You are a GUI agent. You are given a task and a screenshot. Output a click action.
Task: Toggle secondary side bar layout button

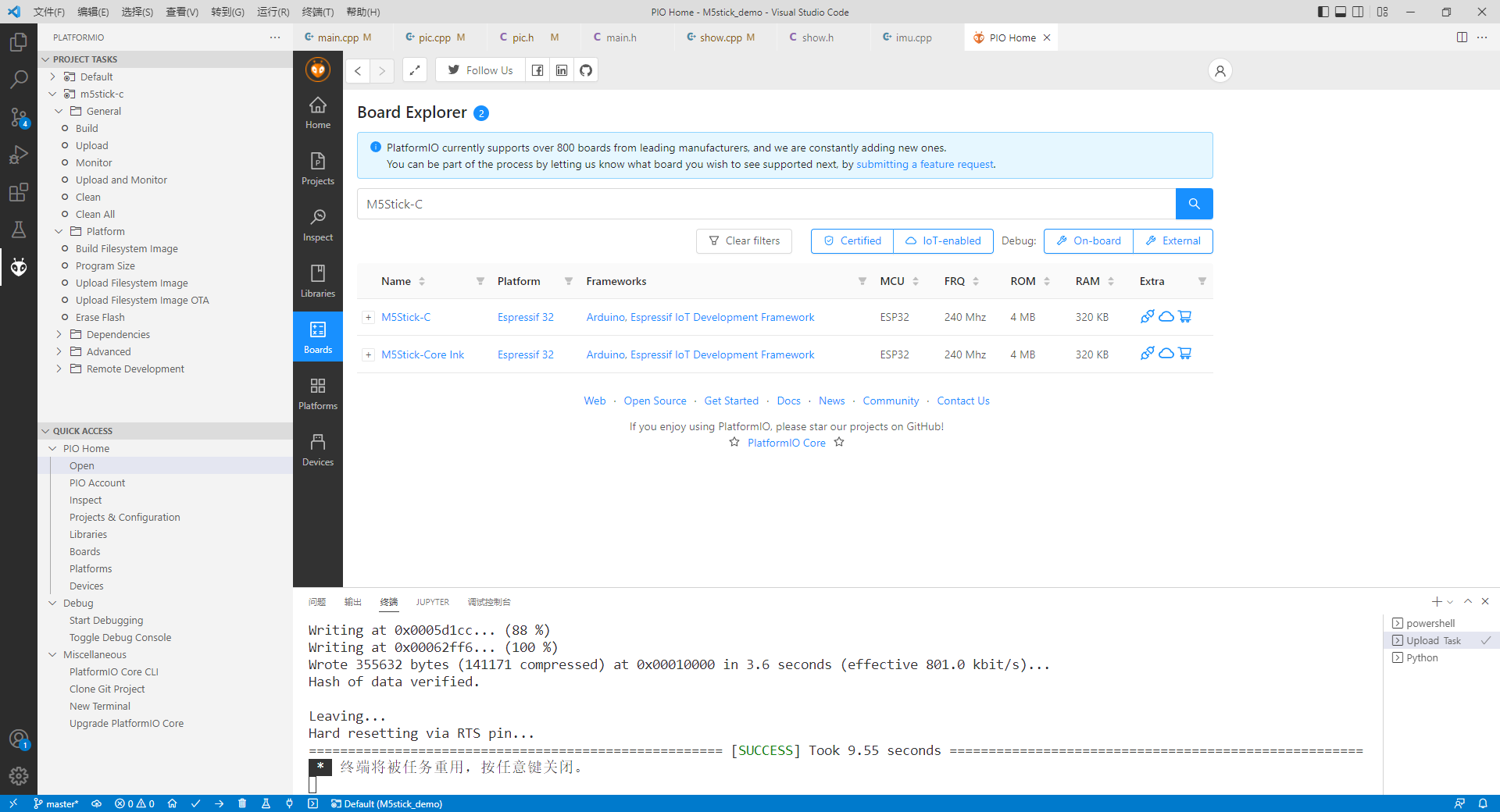1359,12
